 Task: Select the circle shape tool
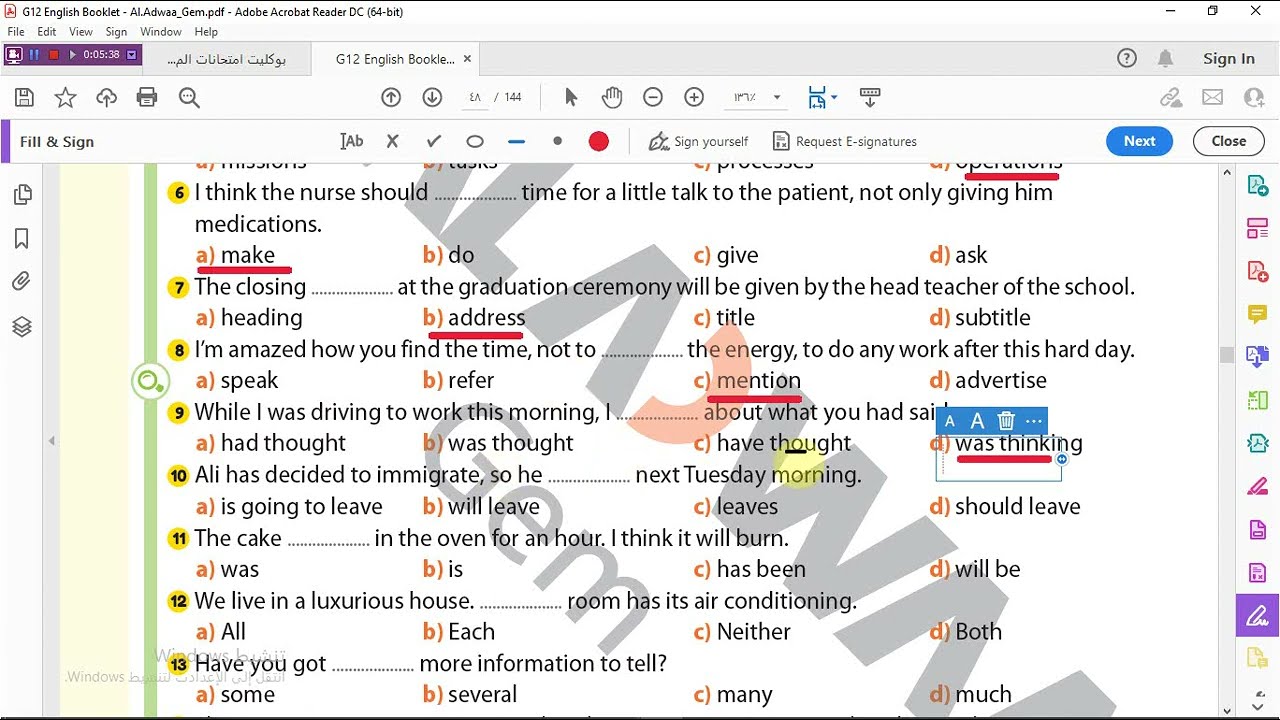(x=475, y=141)
